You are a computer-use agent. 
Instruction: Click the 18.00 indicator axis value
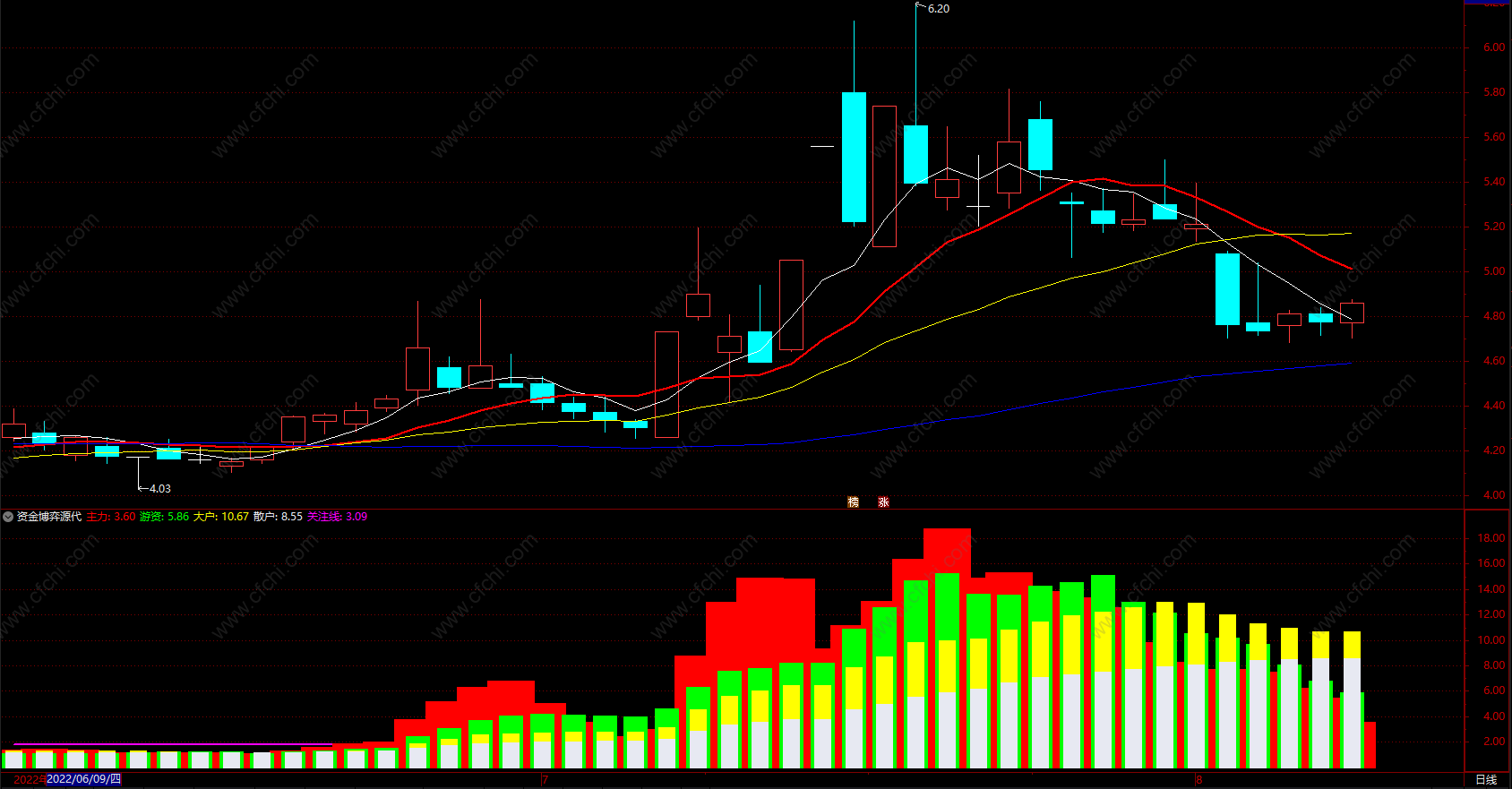click(x=1491, y=538)
